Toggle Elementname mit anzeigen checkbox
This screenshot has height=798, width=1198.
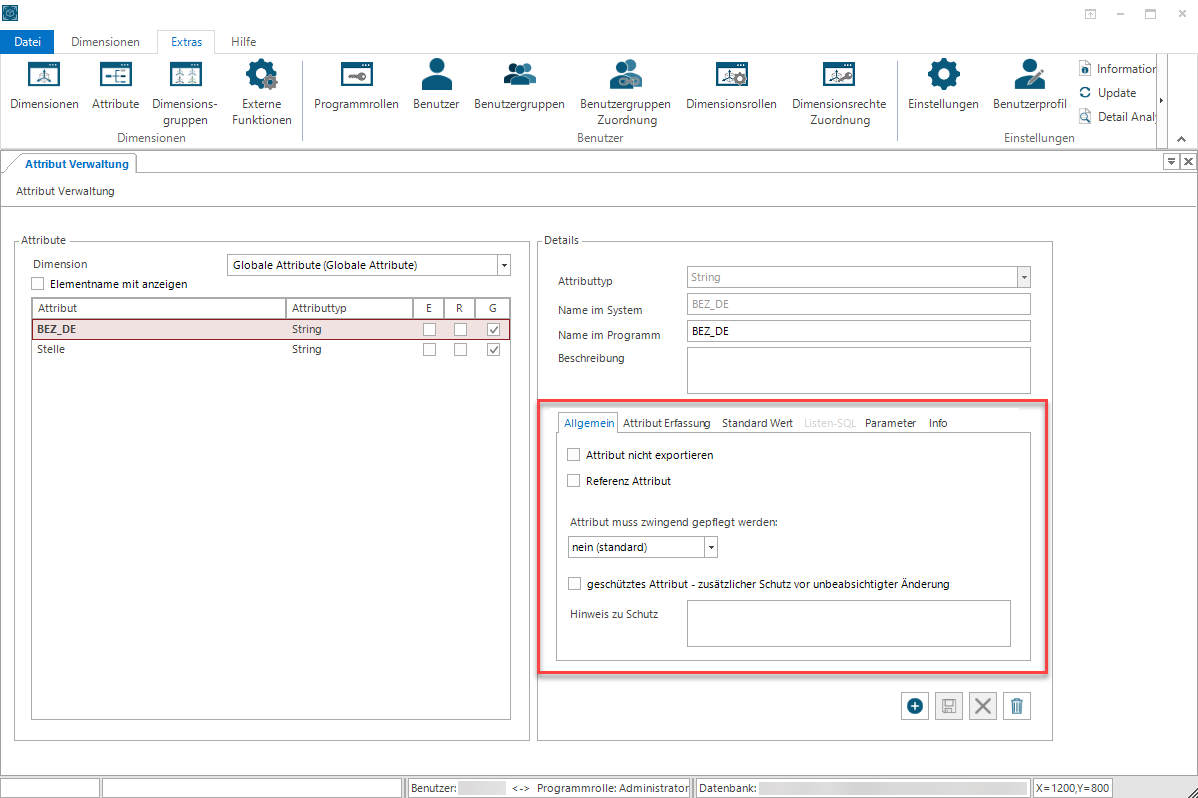pos(37,284)
